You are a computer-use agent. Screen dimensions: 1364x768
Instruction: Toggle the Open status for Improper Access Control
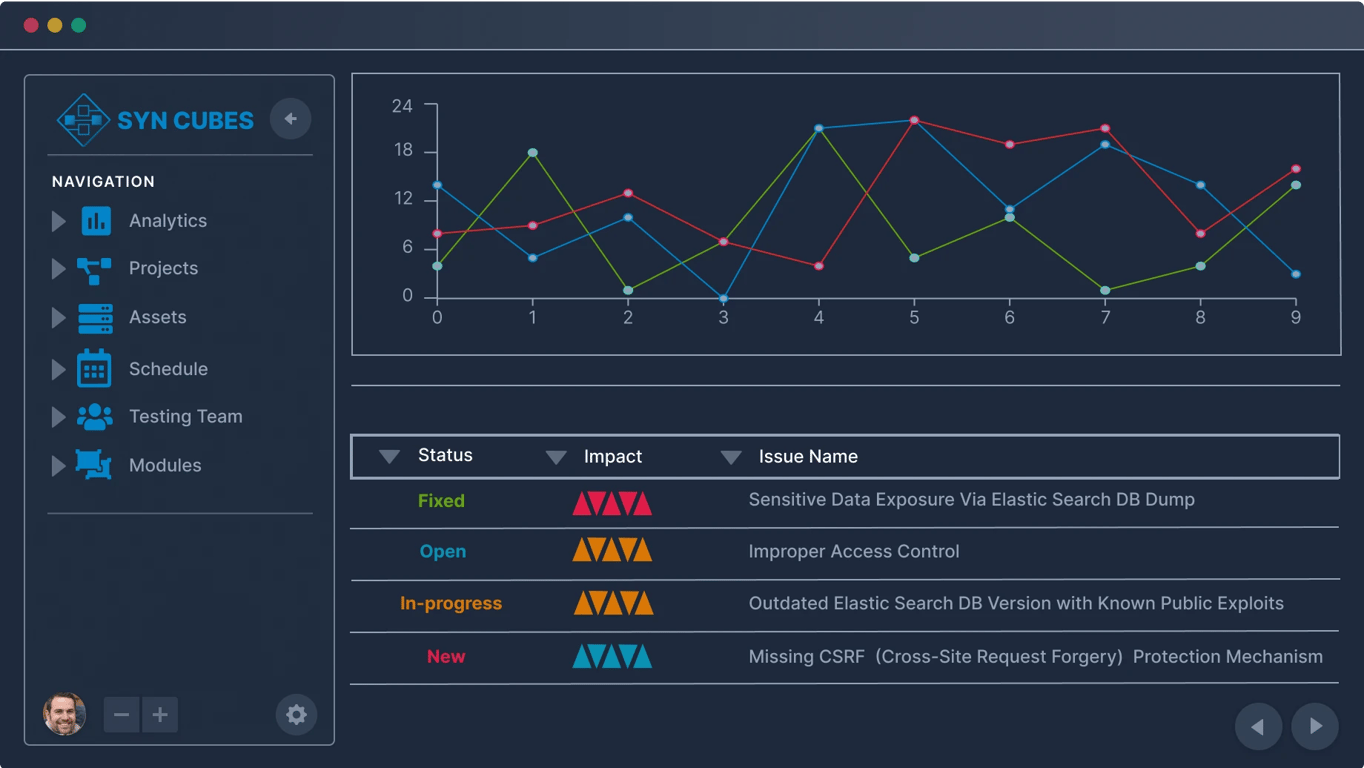(x=442, y=551)
